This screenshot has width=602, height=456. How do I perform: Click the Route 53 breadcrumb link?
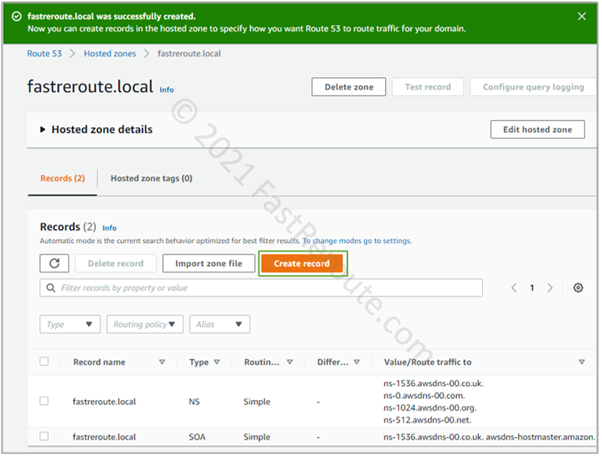tap(44, 53)
